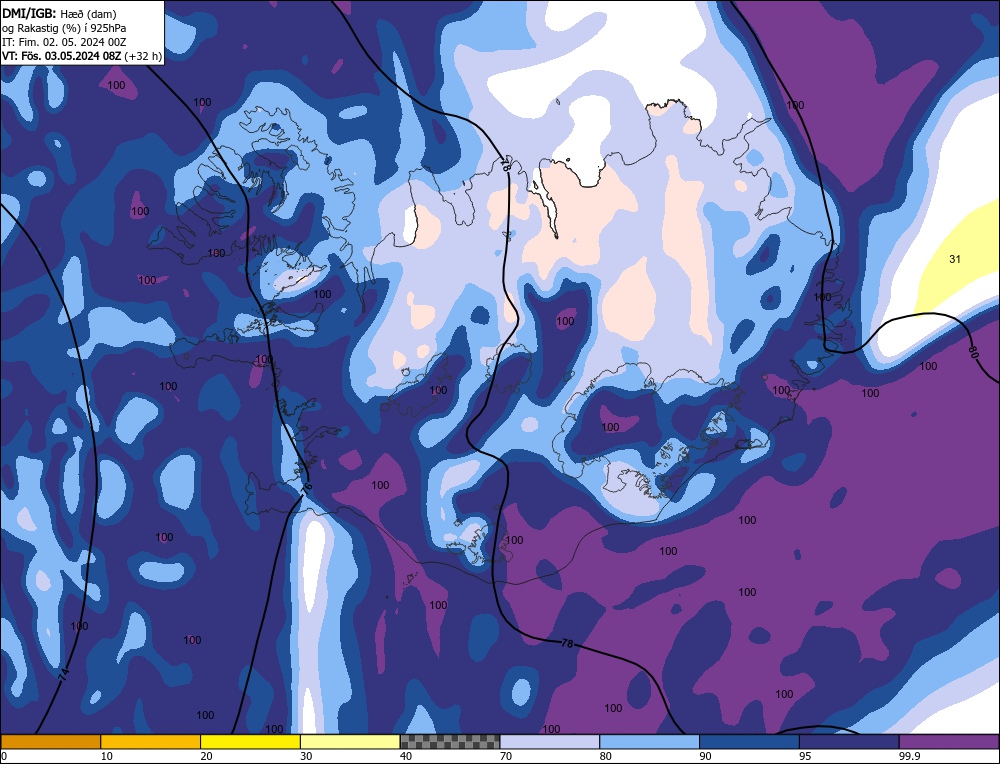Pick the lavender 70–80 legend swatch

(550, 741)
